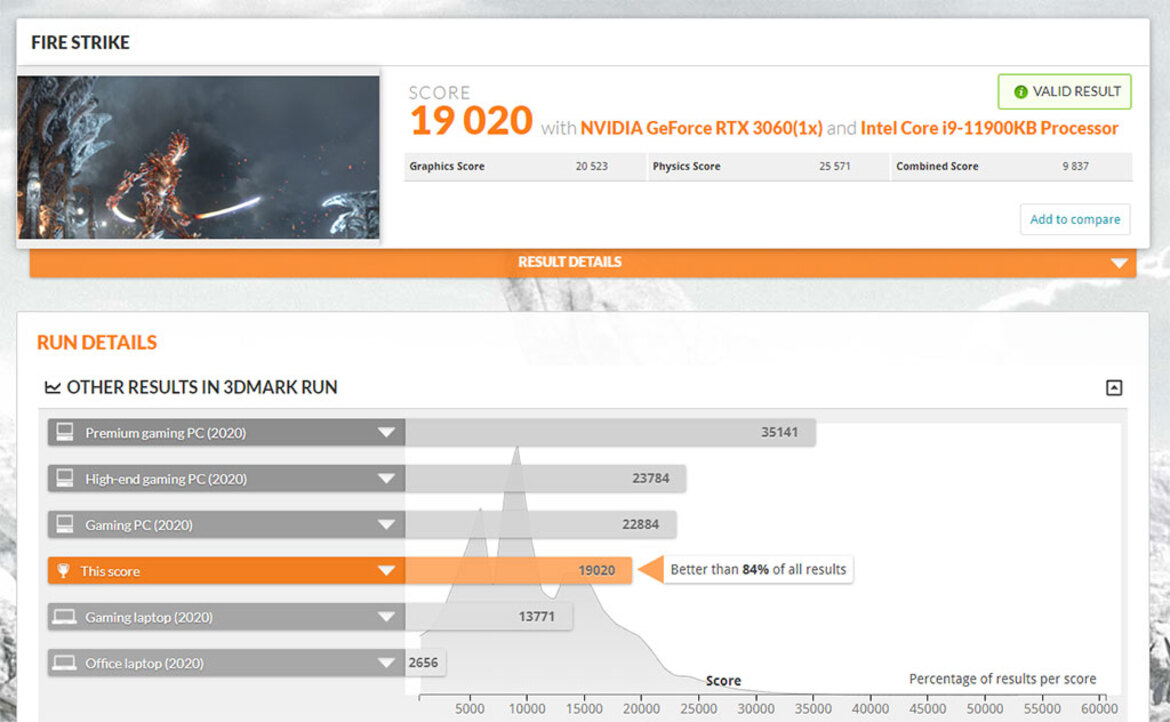Screen dimensions: 1170x722
Task: Click the FIRE STRIKE heading
Action: 81,43
